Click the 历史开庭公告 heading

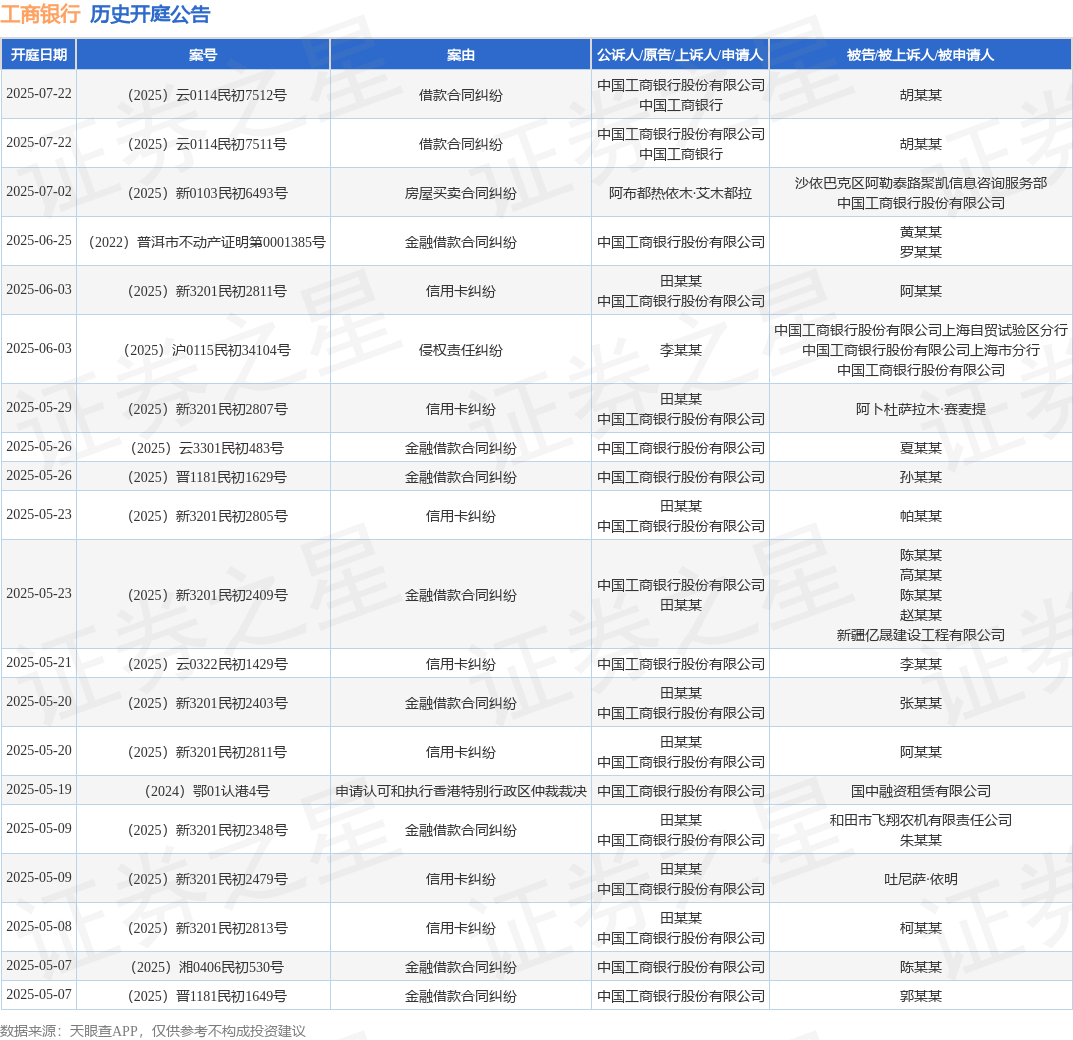(150, 14)
